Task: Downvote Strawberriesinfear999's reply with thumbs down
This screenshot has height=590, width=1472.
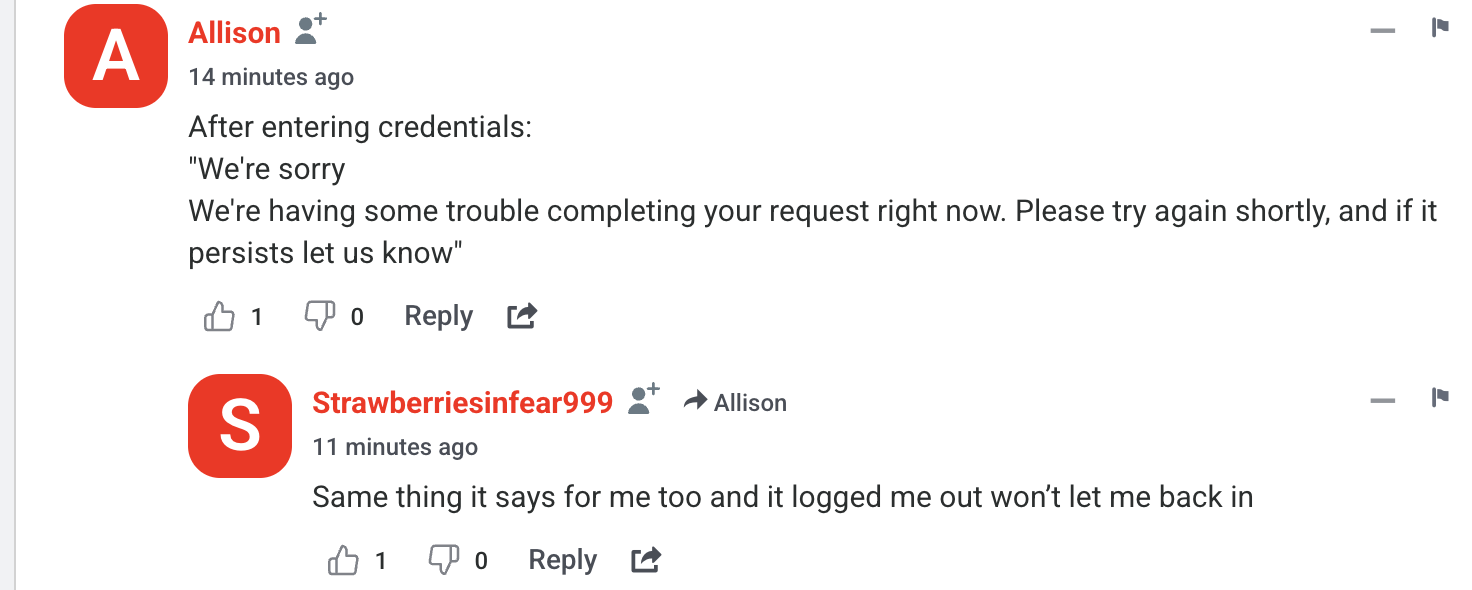Action: click(x=444, y=560)
